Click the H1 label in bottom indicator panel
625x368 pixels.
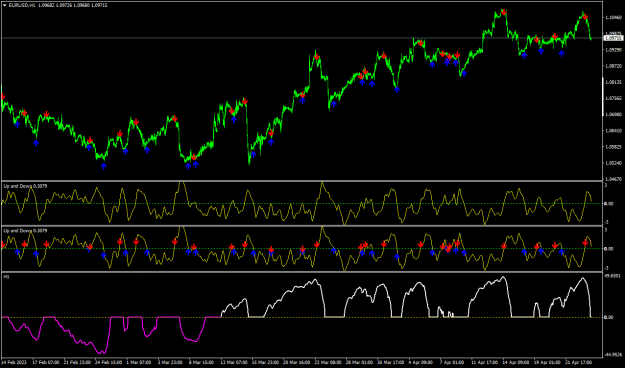6,277
